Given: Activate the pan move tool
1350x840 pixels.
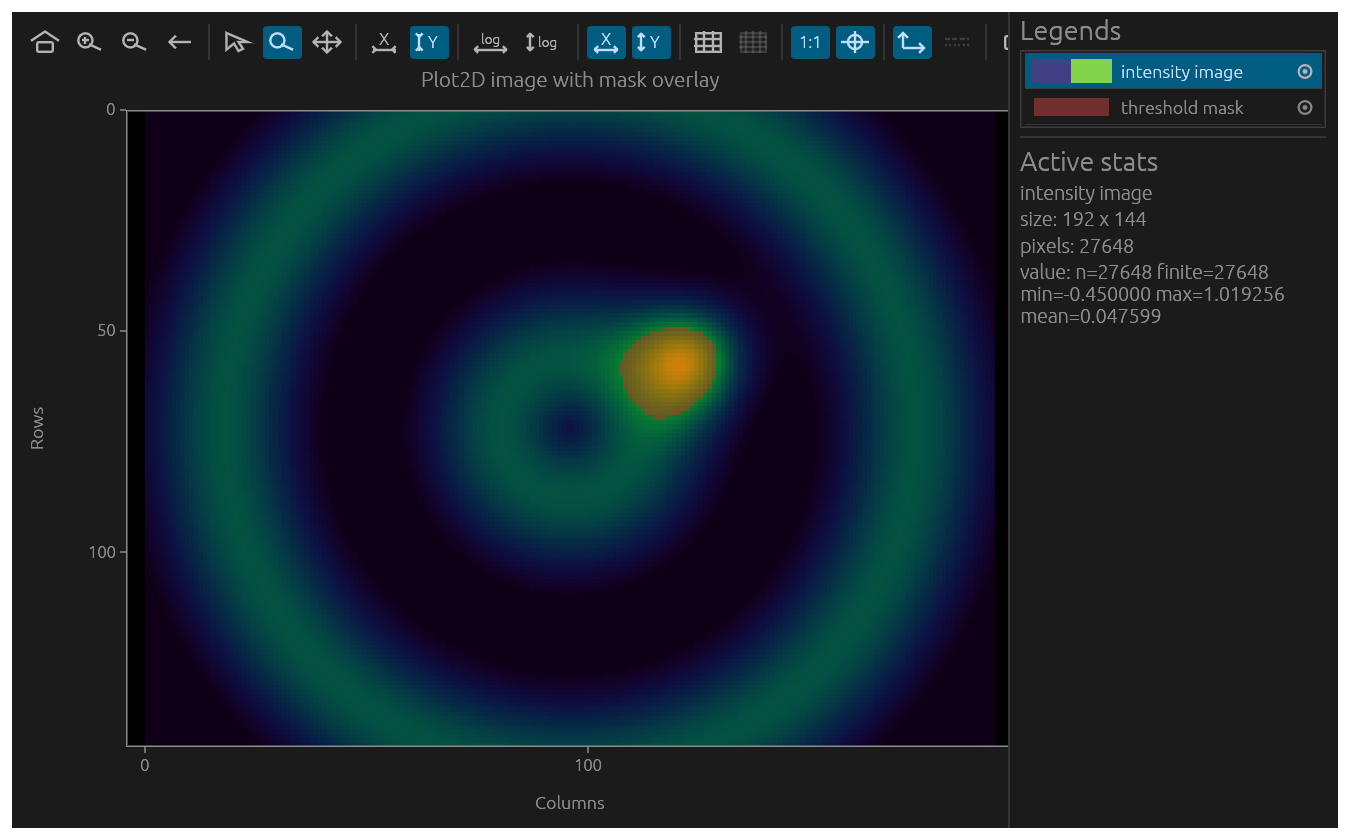Looking at the screenshot, I should (327, 42).
